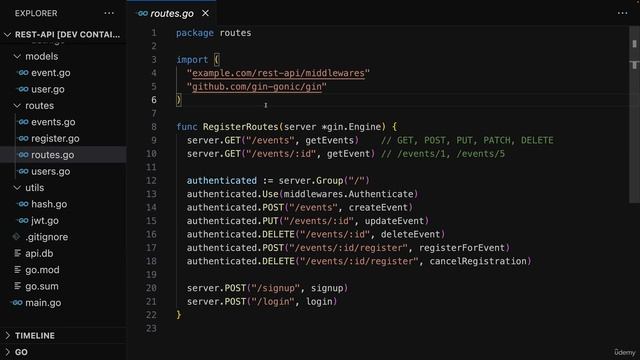Click the Go icon beside hash.go
Image resolution: width=640 pixels, height=360 pixels.
[x=23, y=204]
